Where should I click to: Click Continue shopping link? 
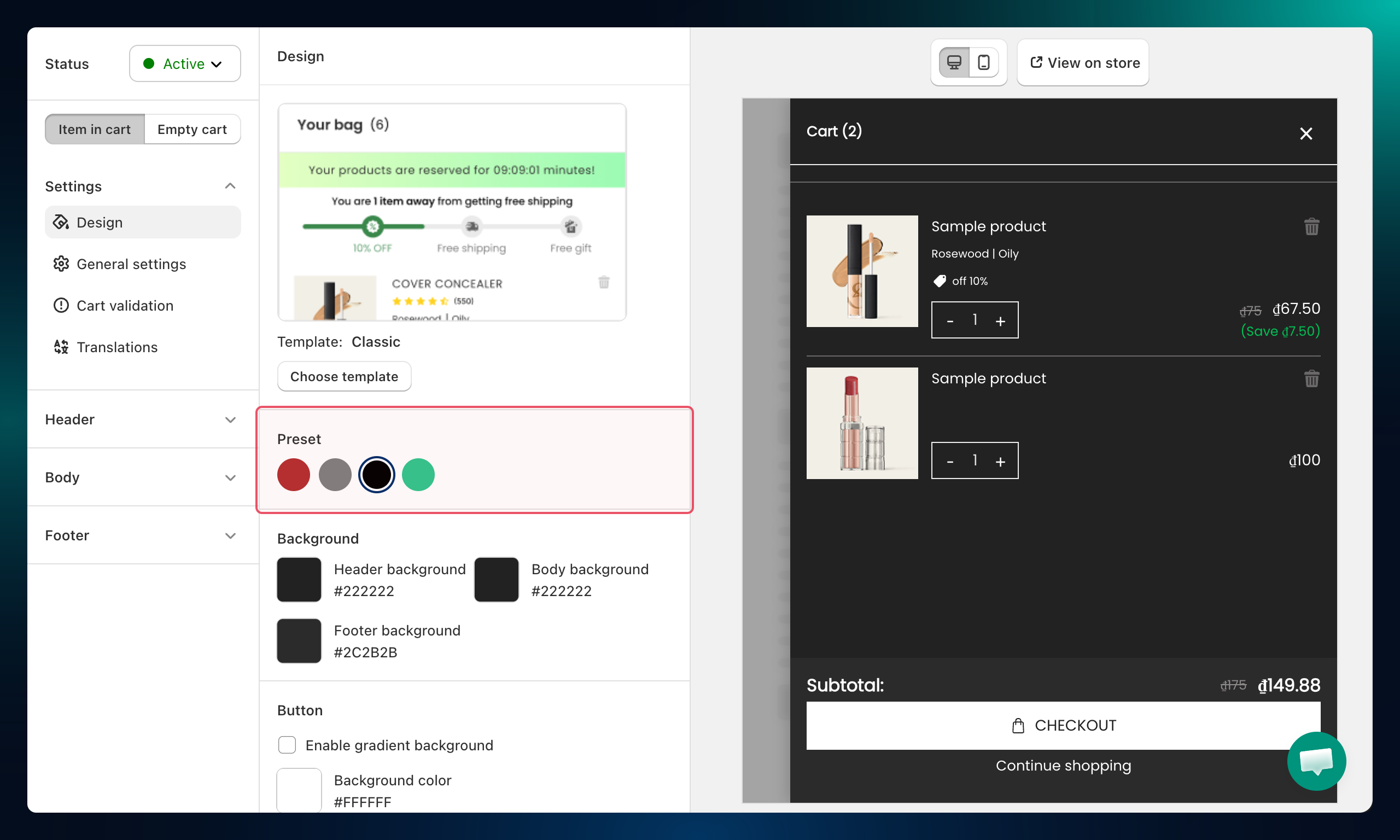[x=1063, y=765]
